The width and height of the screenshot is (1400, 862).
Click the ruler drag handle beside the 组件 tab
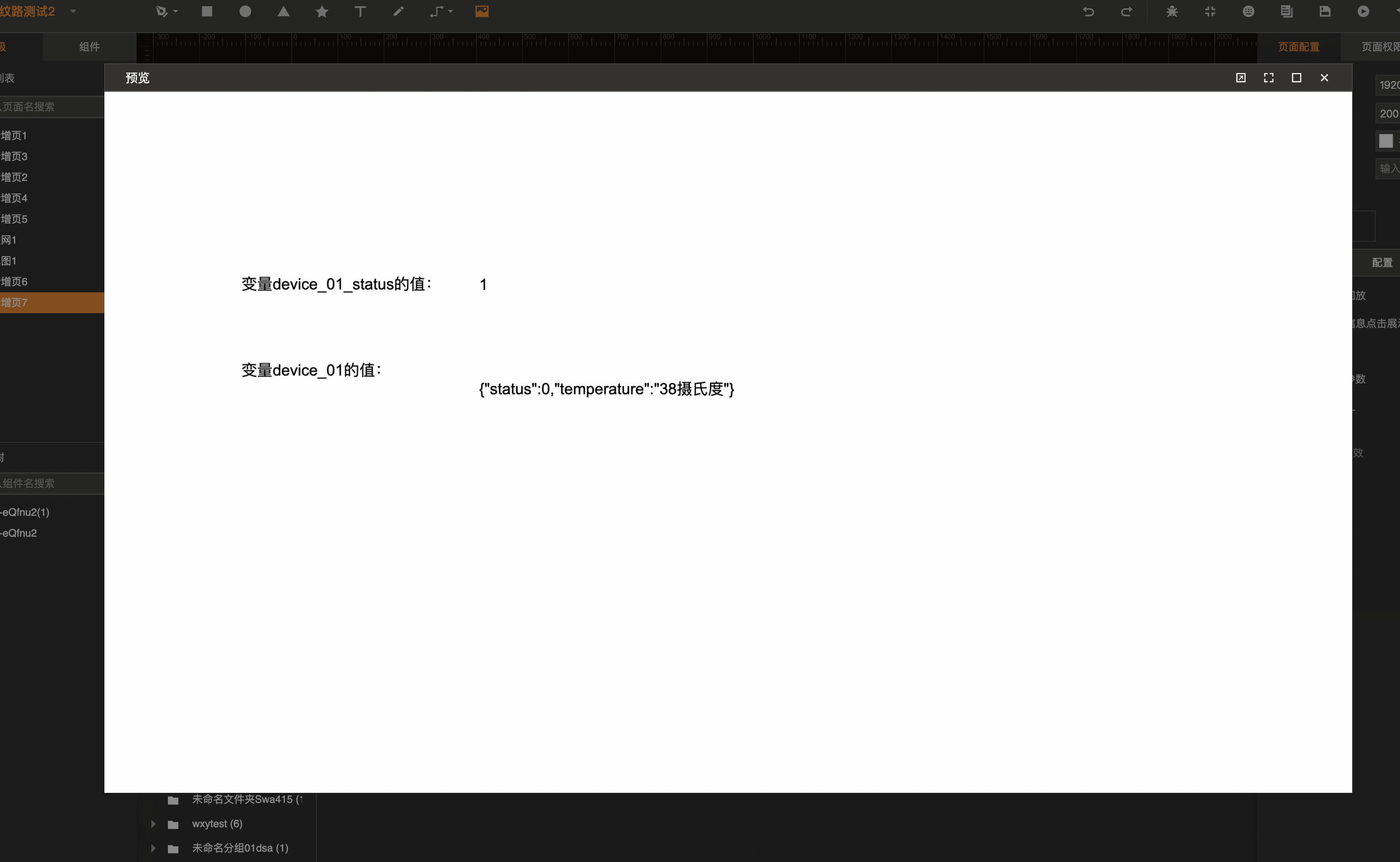point(147,55)
